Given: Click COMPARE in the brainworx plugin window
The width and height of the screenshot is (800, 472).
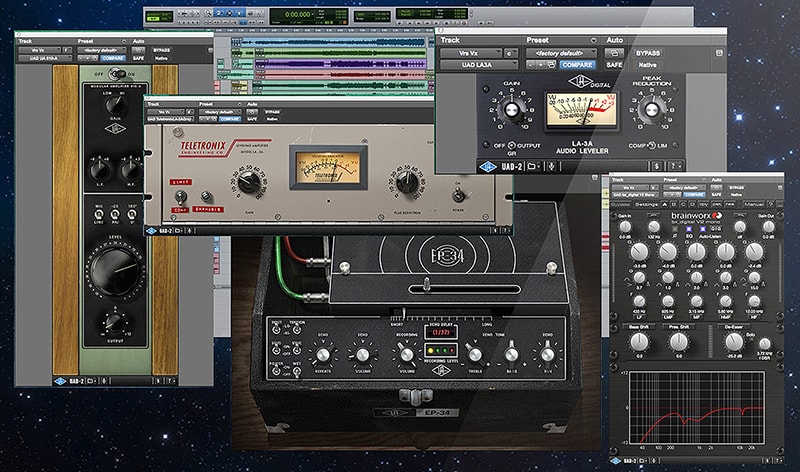Looking at the screenshot, I should click(x=695, y=194).
